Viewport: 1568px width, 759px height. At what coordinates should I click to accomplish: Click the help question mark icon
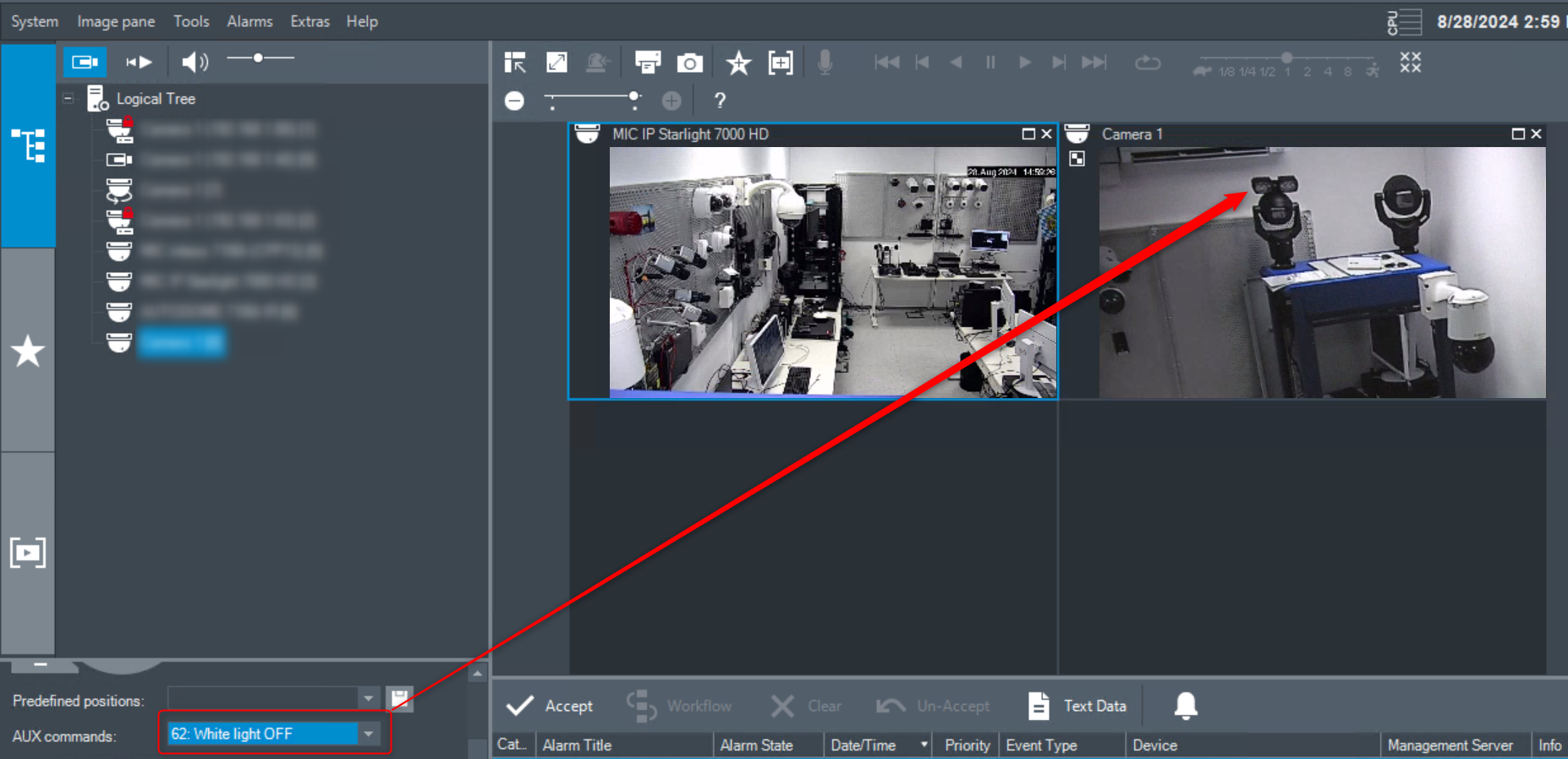[x=720, y=101]
